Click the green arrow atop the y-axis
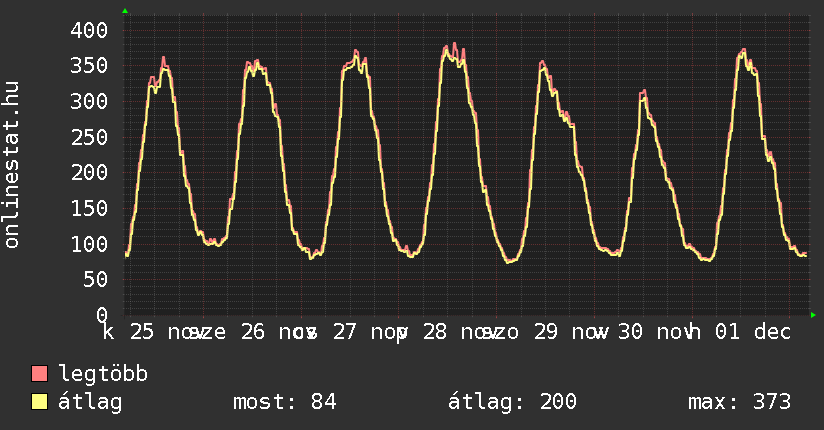 [125, 11]
